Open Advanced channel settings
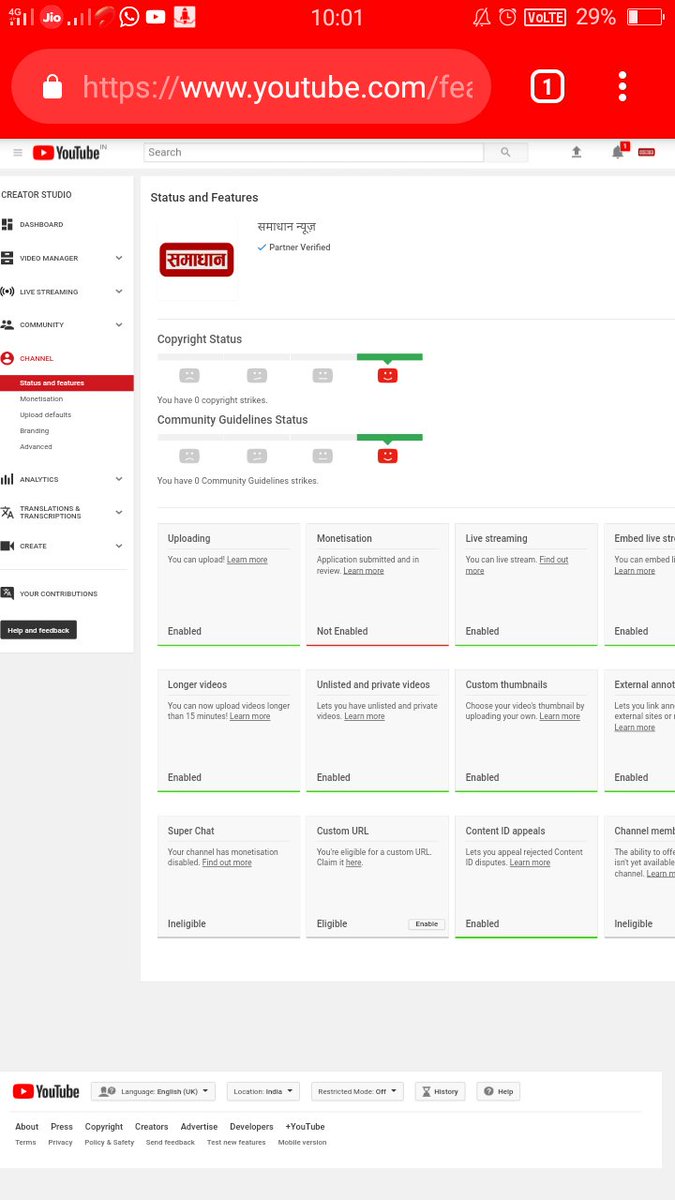 pyautogui.click(x=36, y=447)
